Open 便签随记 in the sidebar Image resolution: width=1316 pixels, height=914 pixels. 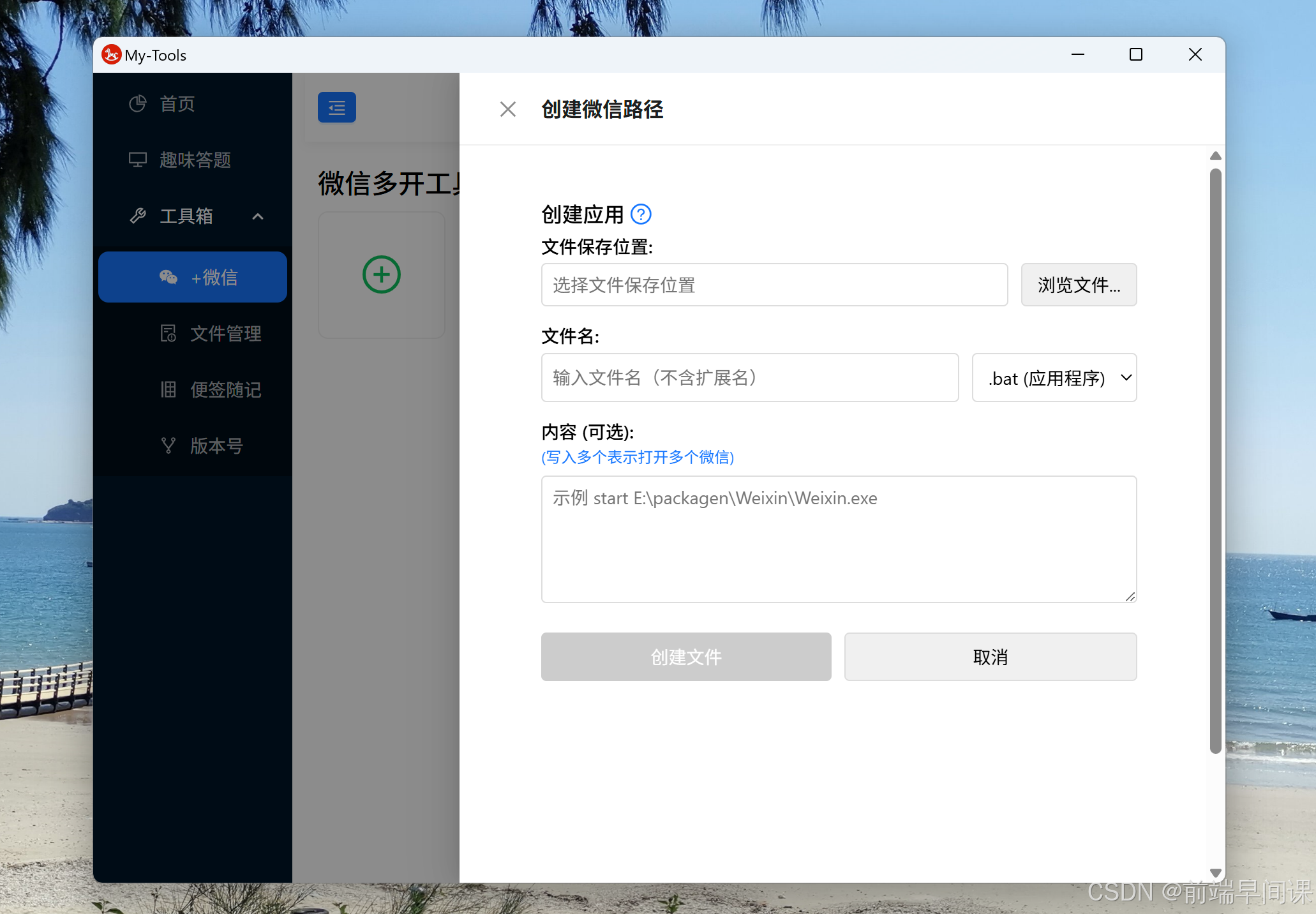[x=193, y=389]
